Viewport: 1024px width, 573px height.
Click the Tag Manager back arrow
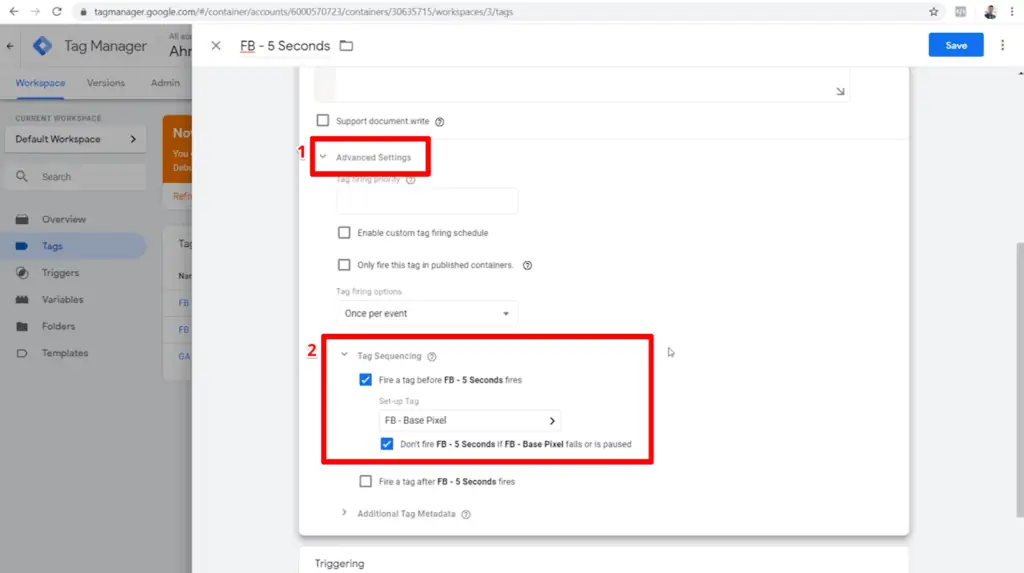tap(10, 46)
